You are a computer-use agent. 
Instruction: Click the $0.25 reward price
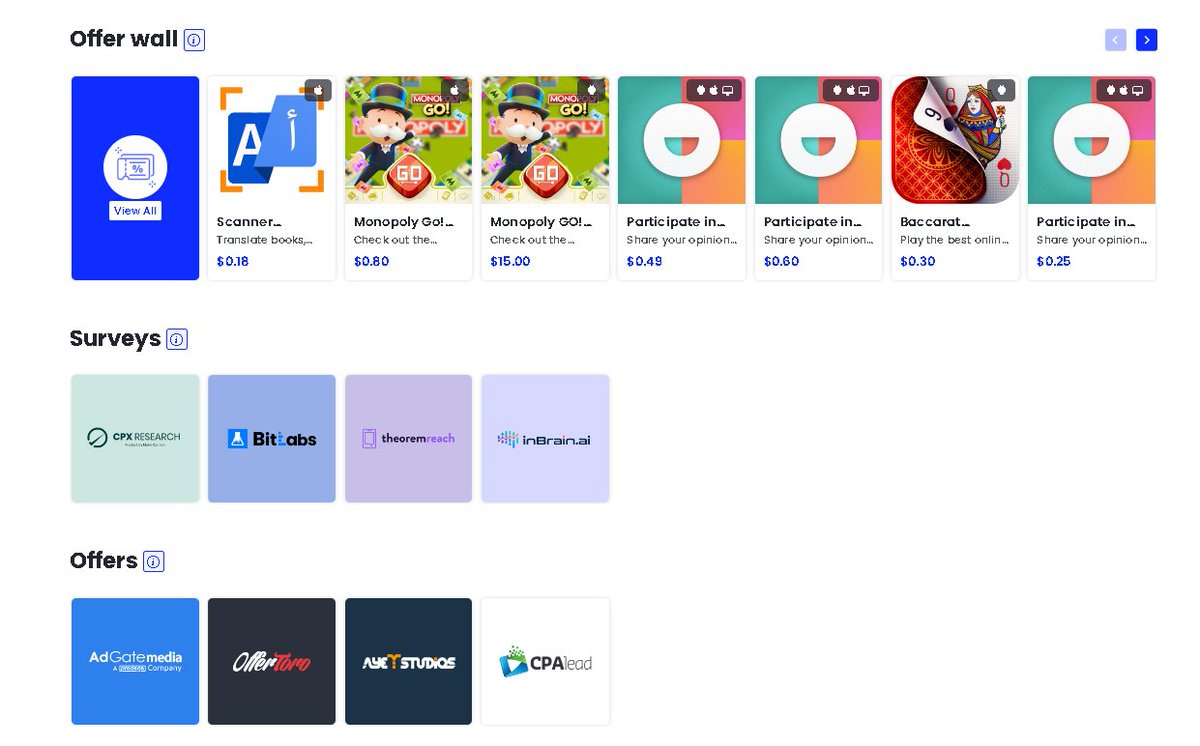tap(1054, 262)
